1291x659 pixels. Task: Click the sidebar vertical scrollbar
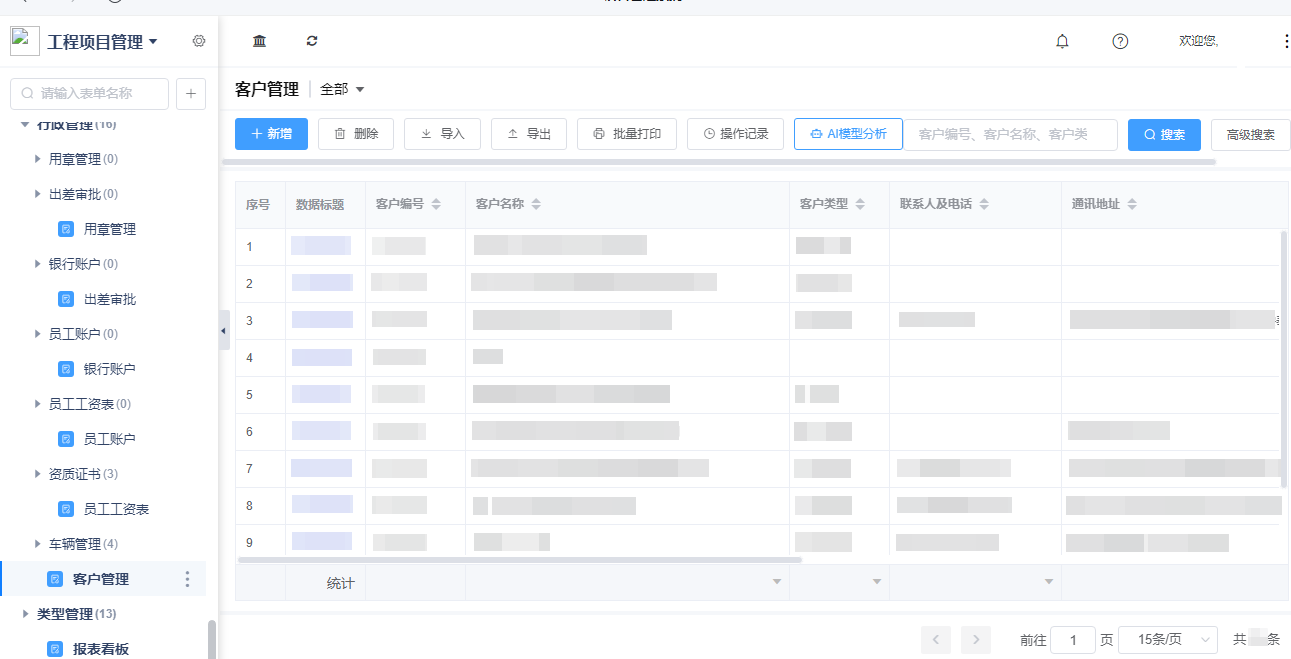click(x=211, y=640)
